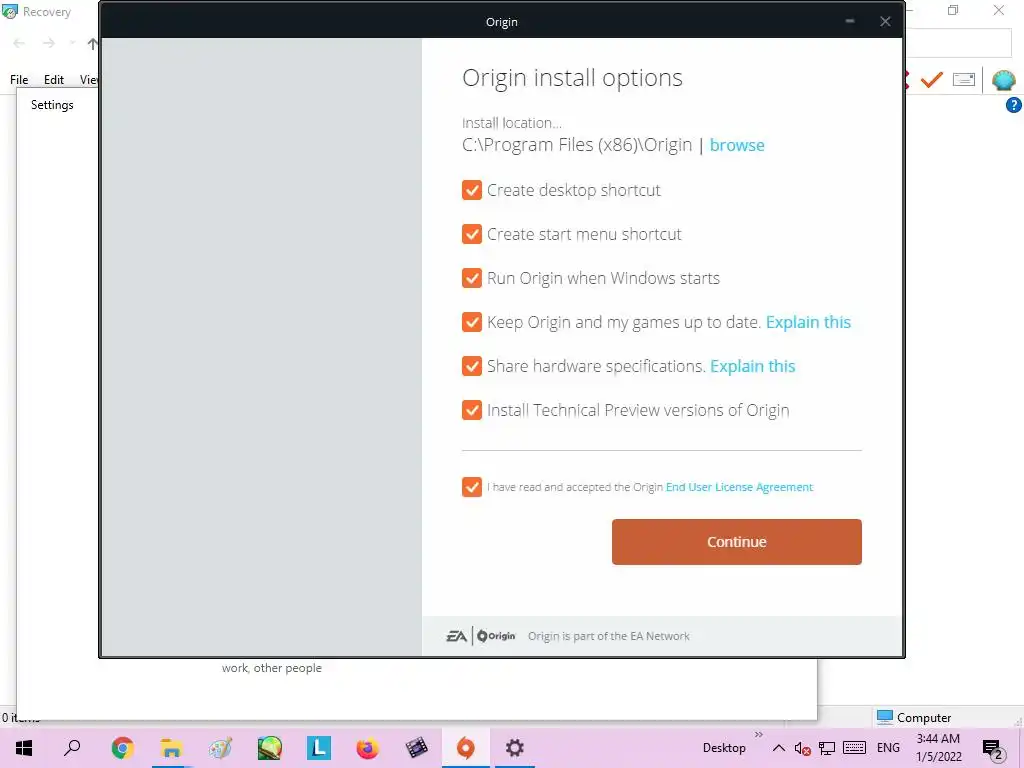Open the film clapper video app in taskbar
This screenshot has width=1024, height=768.
click(x=417, y=748)
